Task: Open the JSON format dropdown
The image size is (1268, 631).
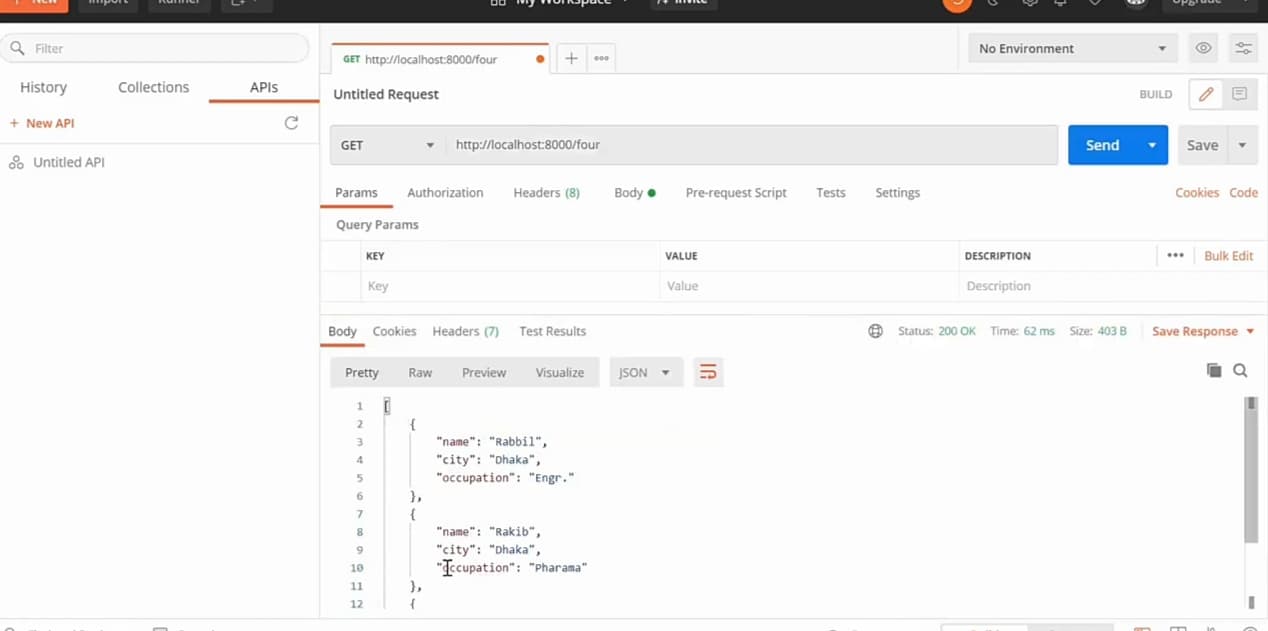Action: (645, 372)
